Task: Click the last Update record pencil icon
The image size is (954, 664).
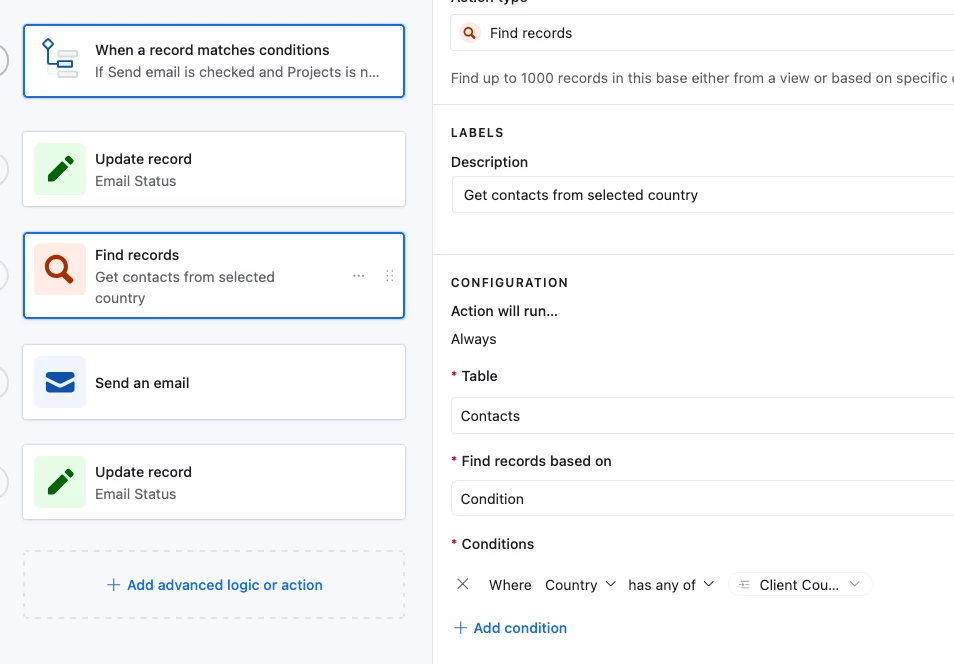Action: click(60, 482)
